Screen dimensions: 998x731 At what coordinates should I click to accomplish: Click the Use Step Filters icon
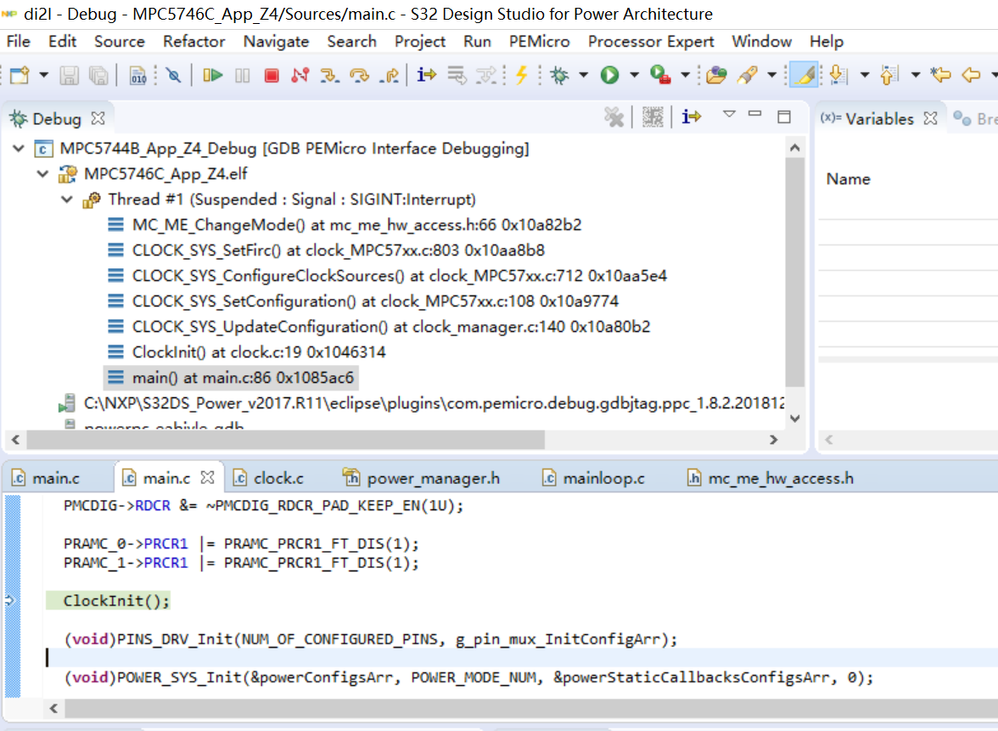tap(486, 76)
